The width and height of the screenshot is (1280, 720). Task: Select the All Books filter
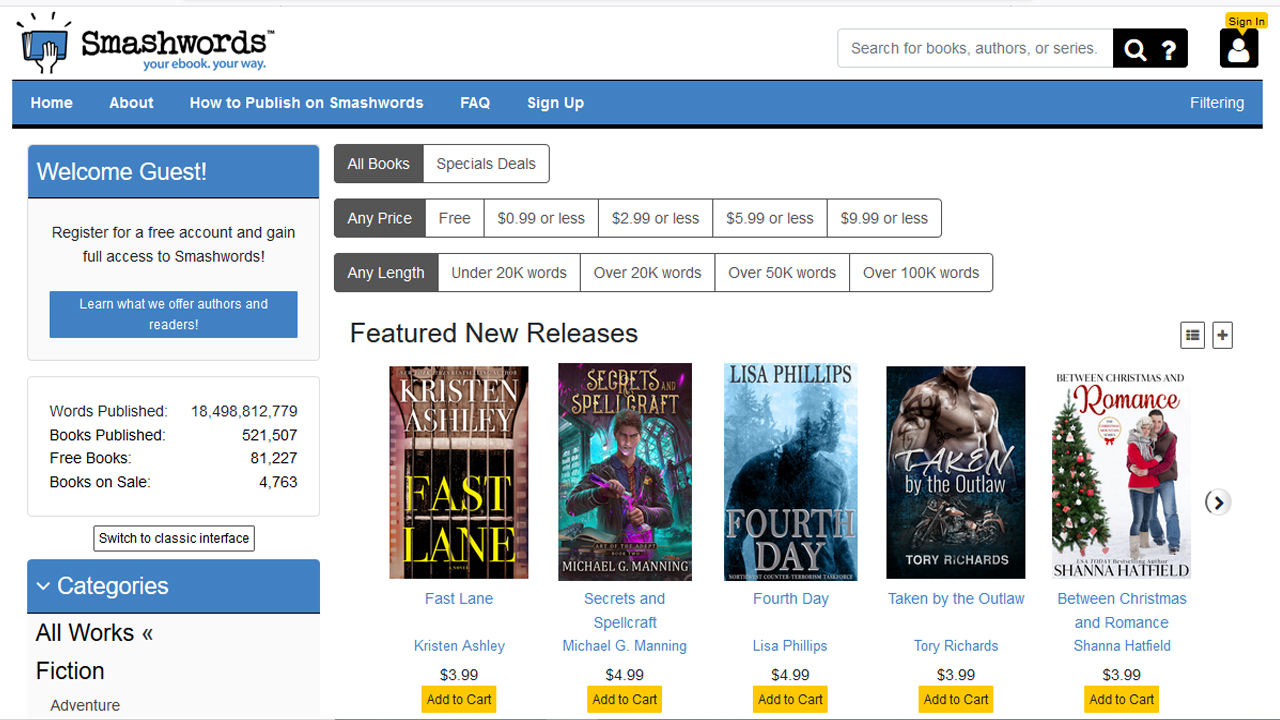[378, 164]
